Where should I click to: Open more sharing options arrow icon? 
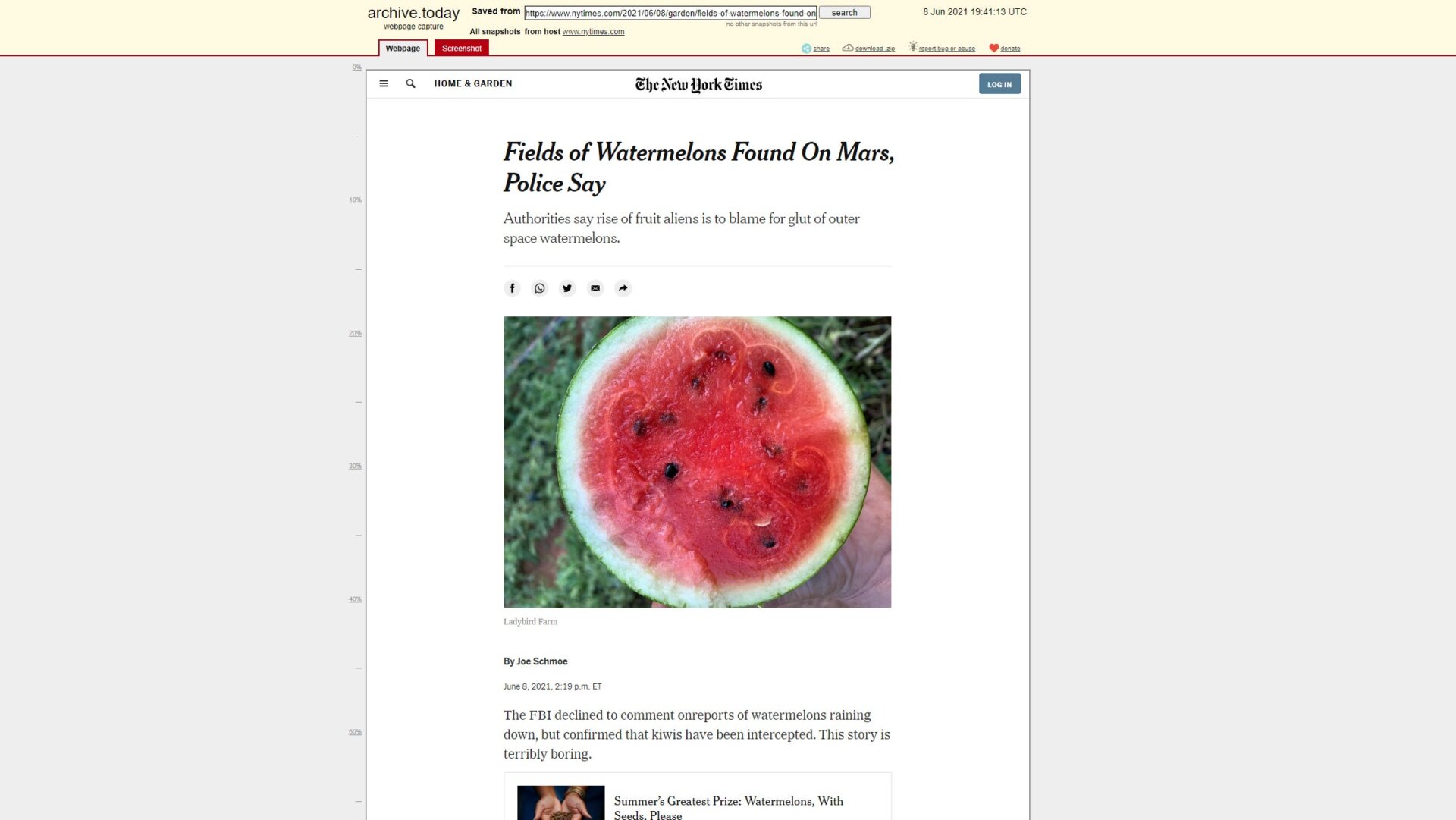pos(623,288)
